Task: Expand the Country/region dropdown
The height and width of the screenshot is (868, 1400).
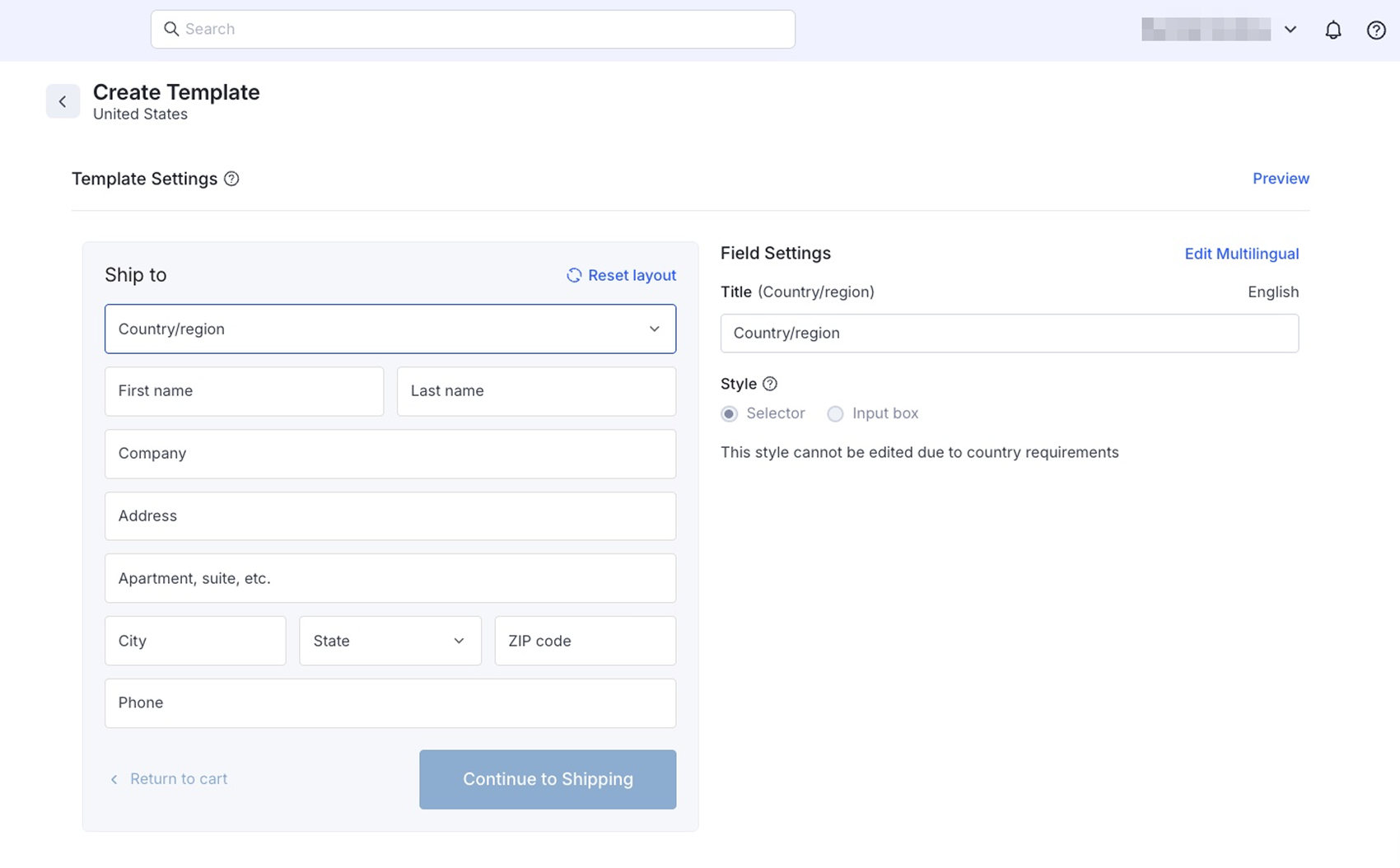Action: point(390,329)
